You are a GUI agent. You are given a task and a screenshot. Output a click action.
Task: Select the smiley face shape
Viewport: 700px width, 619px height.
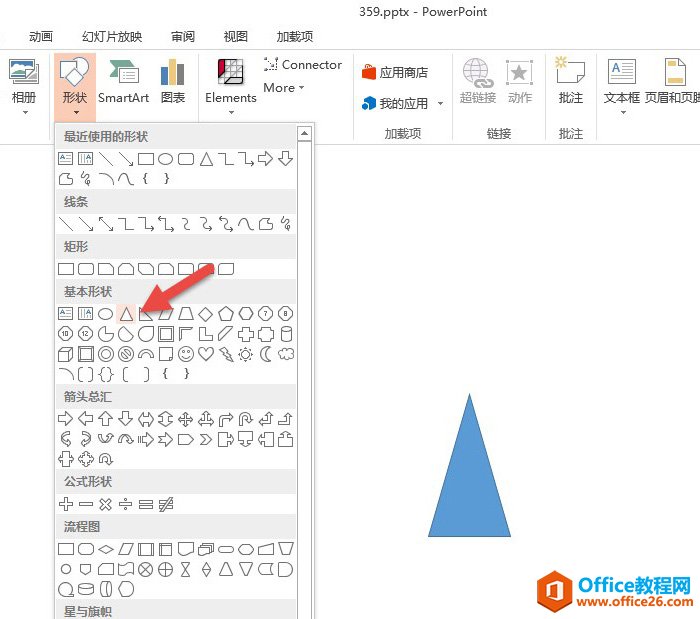point(186,354)
